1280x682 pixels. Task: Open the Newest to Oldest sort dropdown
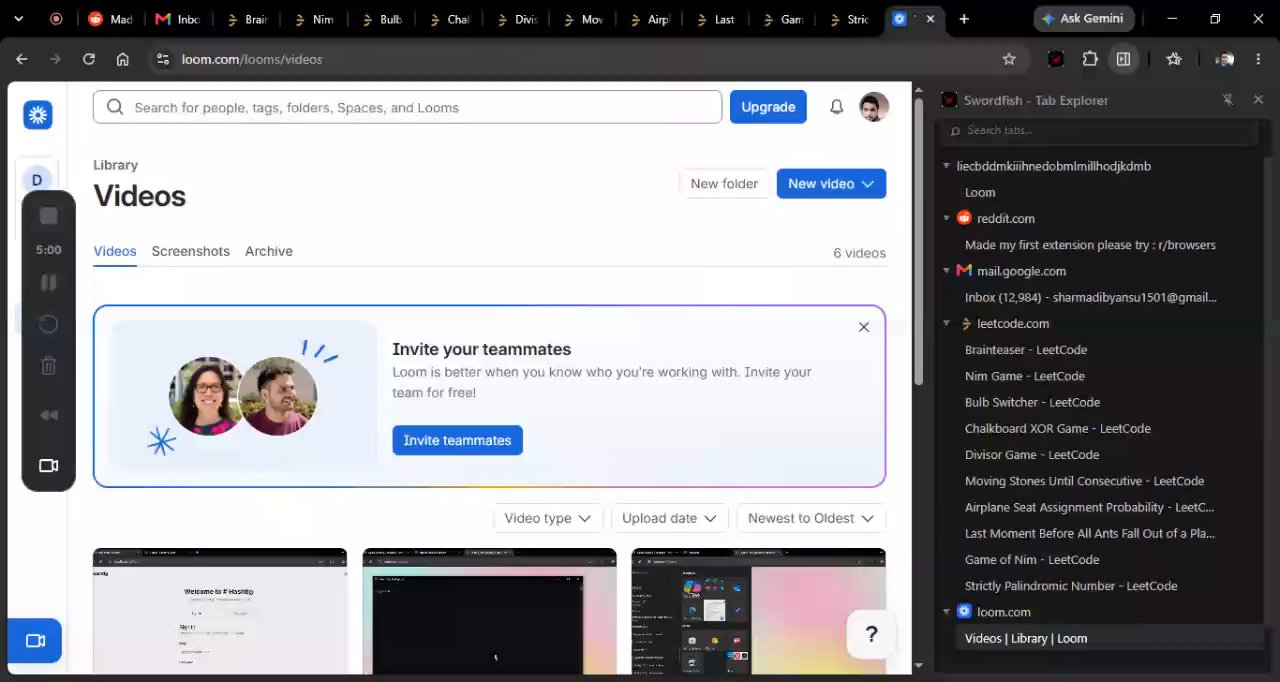(811, 518)
